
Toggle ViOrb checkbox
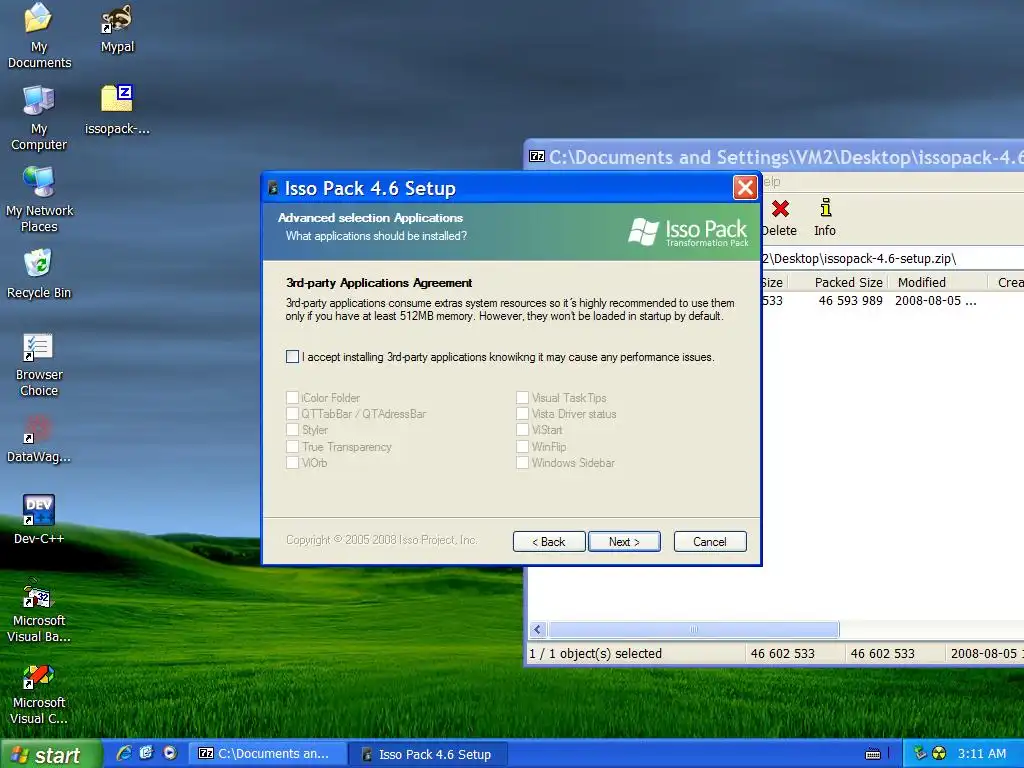[293, 462]
